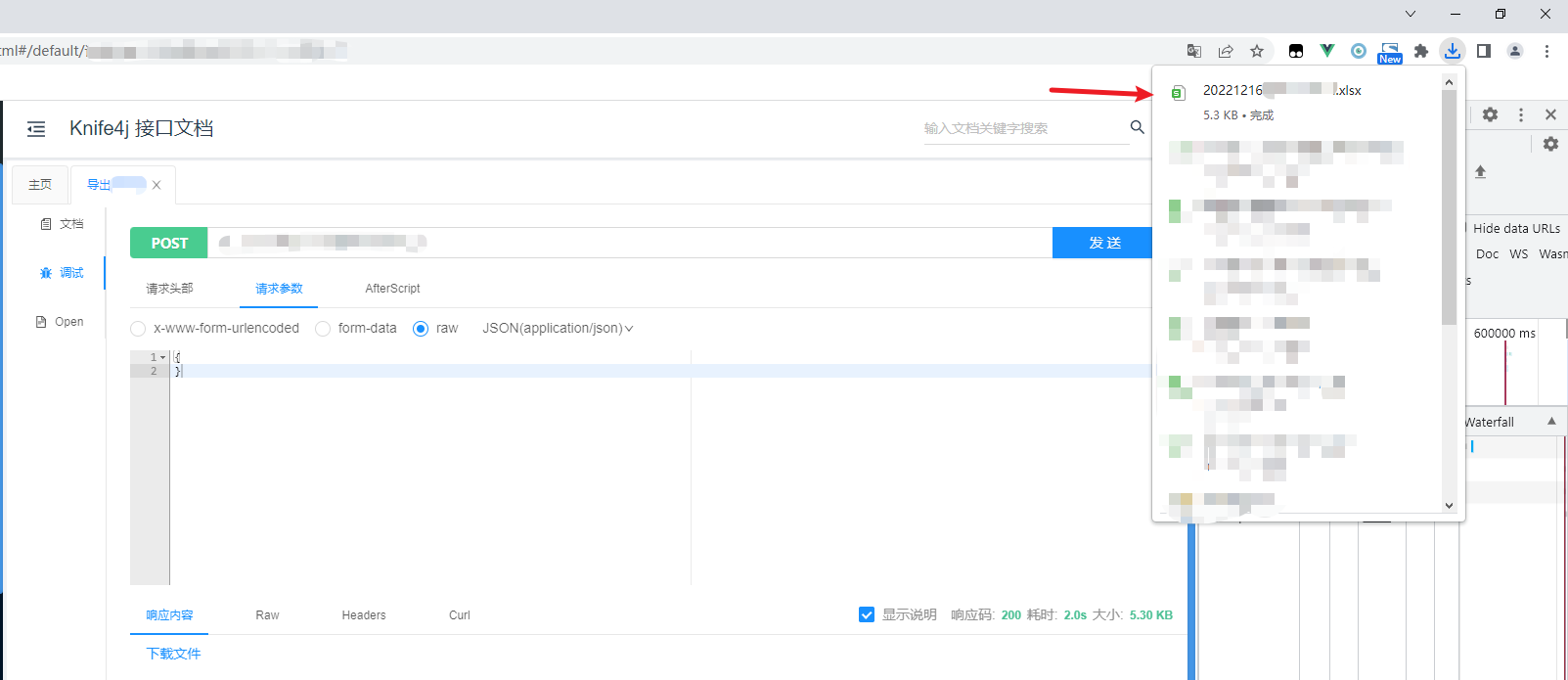Open the Vue devtools extension icon
This screenshot has height=680, width=1568.
[x=1327, y=51]
